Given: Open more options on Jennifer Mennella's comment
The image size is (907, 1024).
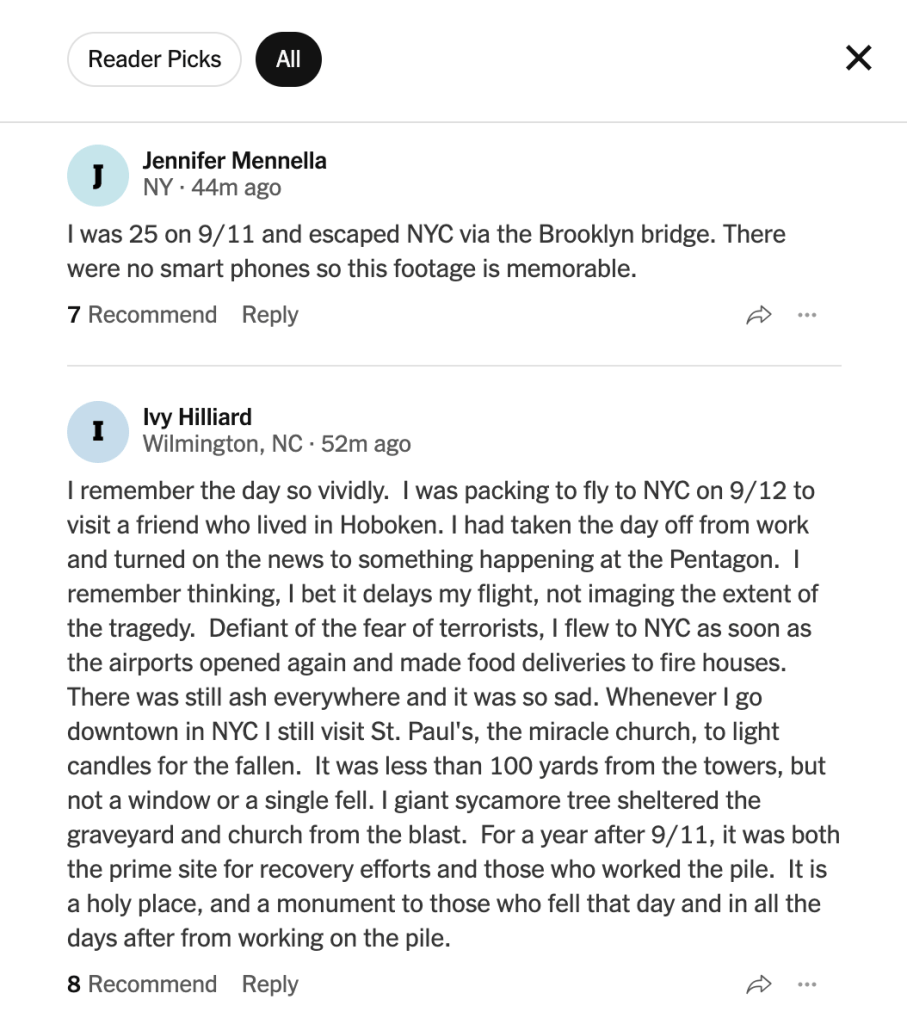Looking at the screenshot, I should point(807,315).
